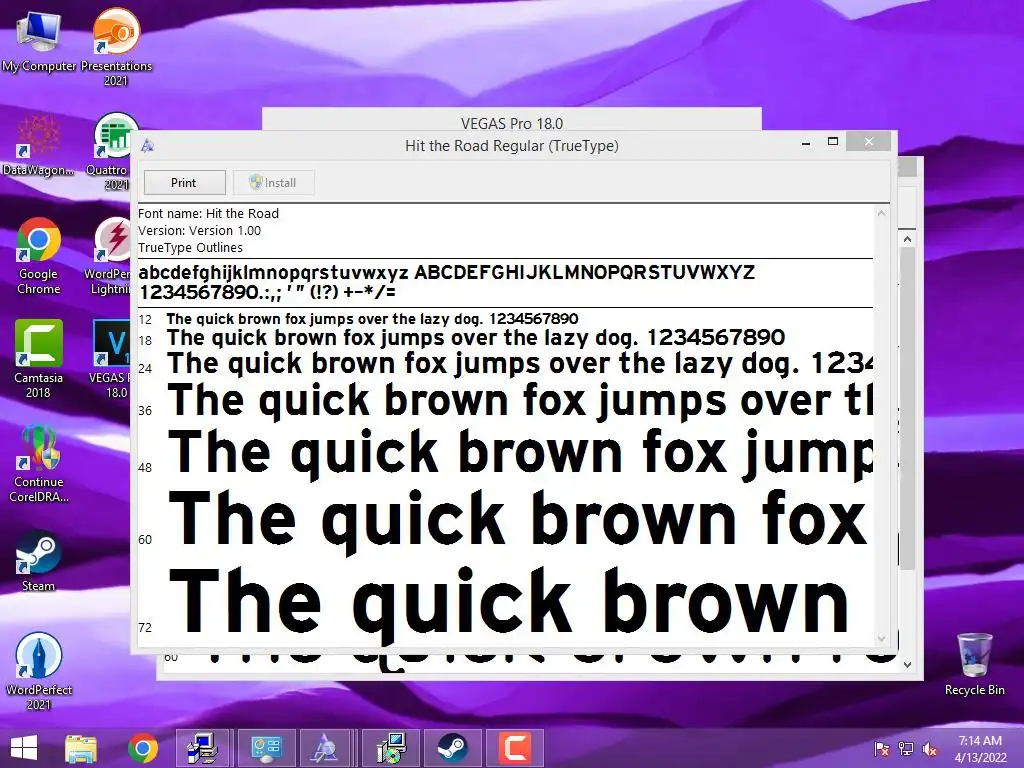Click 'TrueType Outlines' text
This screenshot has height=768, width=1024.
[190, 248]
